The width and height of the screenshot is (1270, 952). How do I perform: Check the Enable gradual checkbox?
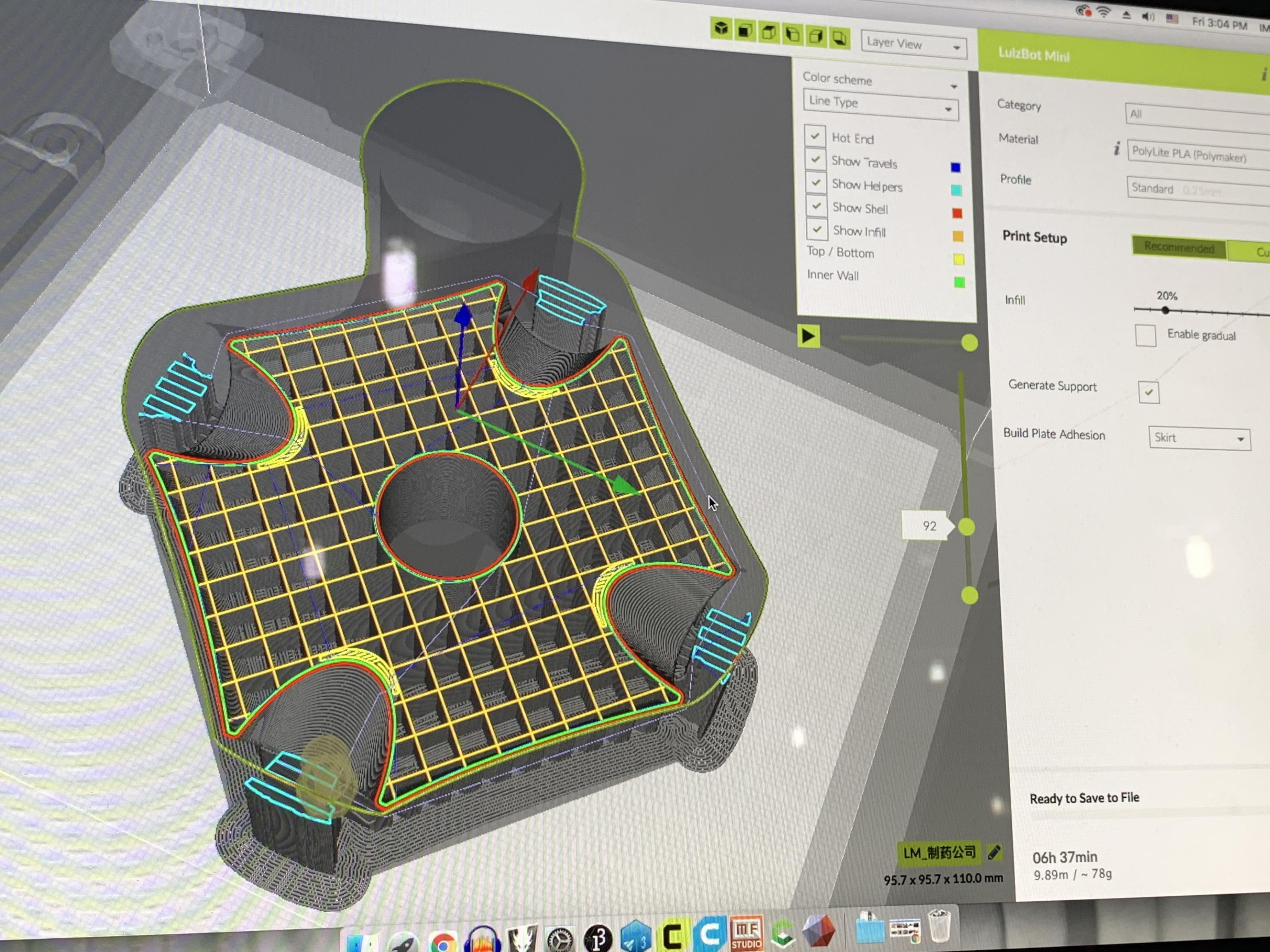[1145, 335]
